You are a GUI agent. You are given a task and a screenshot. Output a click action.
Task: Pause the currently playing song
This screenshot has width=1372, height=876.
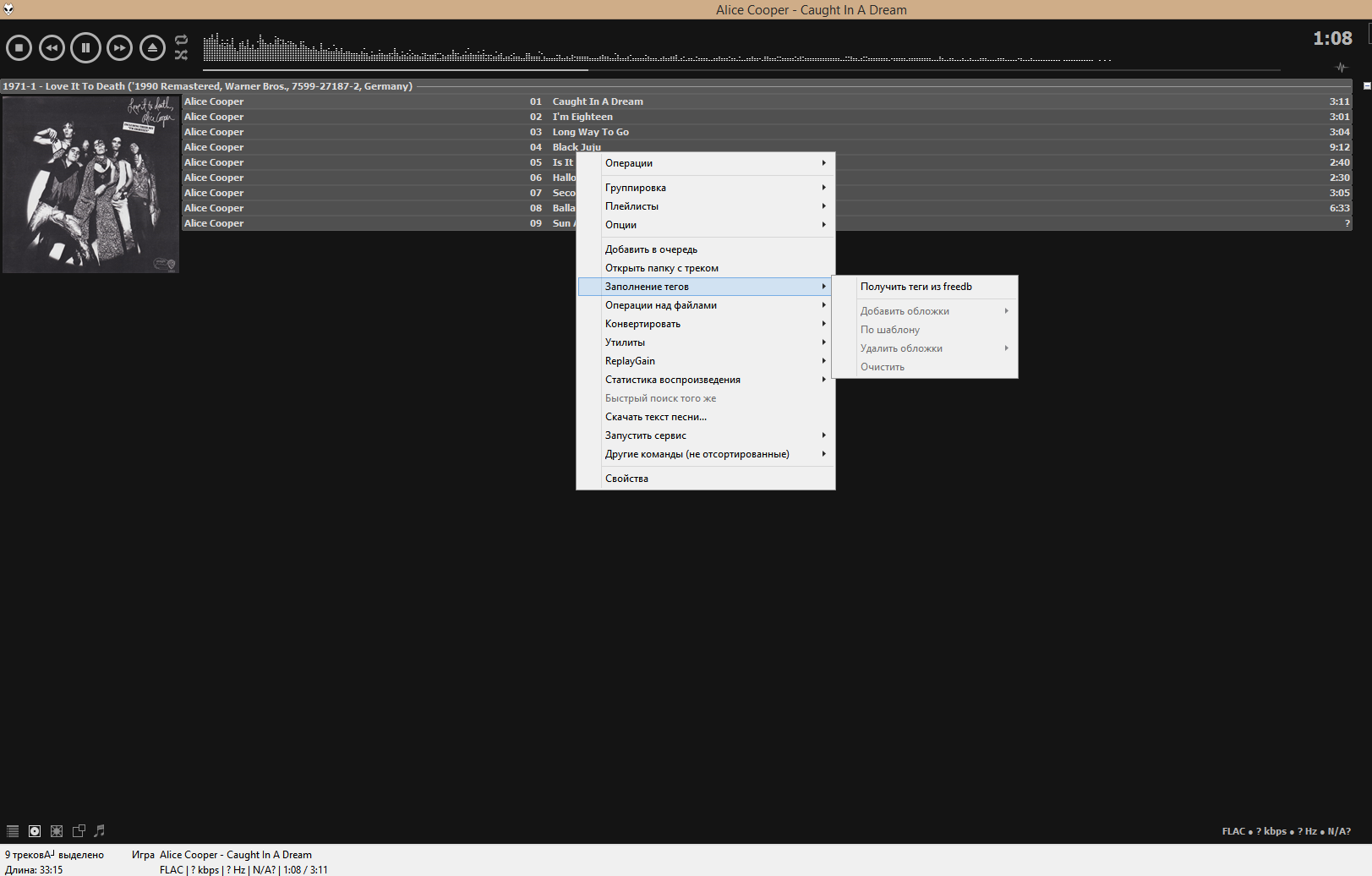click(85, 48)
